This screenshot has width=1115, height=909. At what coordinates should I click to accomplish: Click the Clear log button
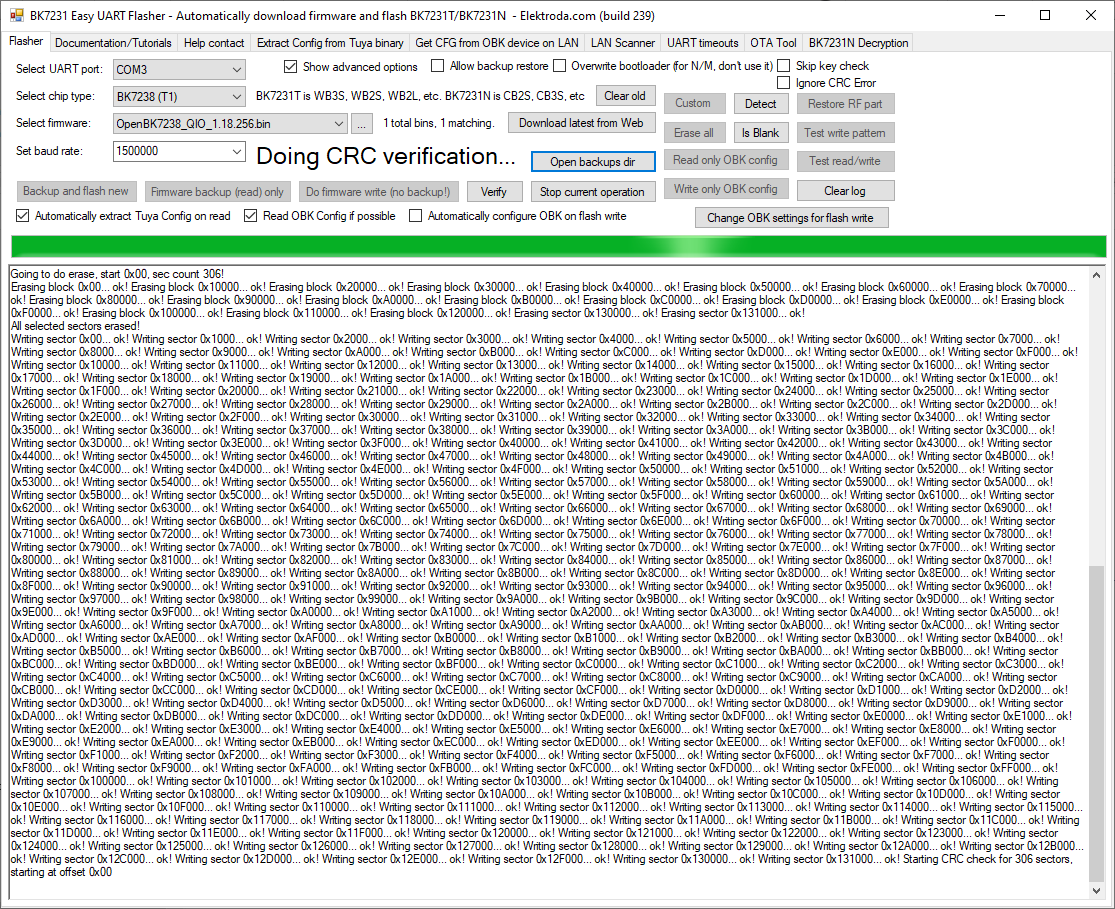pyautogui.click(x=845, y=191)
